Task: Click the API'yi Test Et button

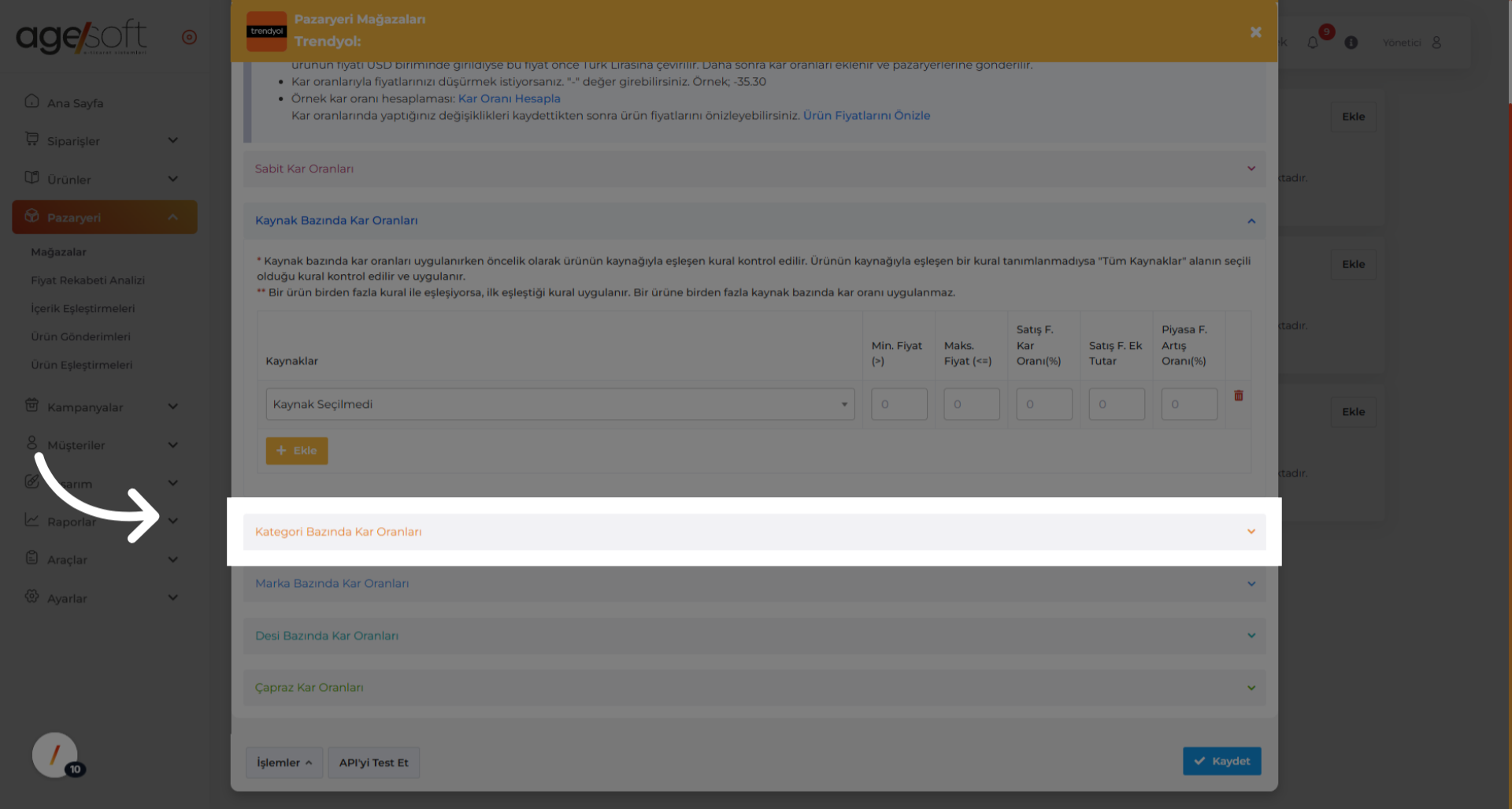Action: click(373, 763)
